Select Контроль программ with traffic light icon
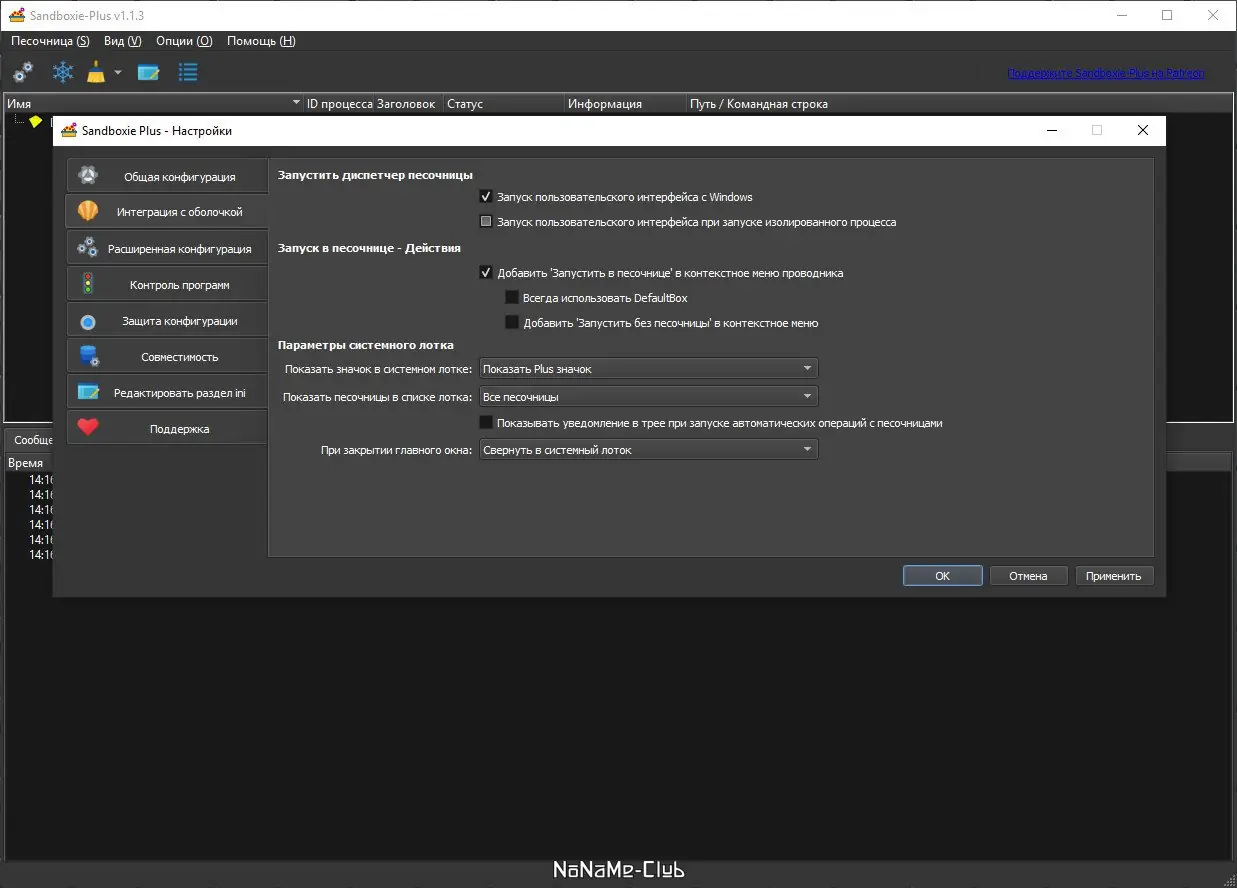Viewport: 1237px width, 888px height. (x=167, y=284)
